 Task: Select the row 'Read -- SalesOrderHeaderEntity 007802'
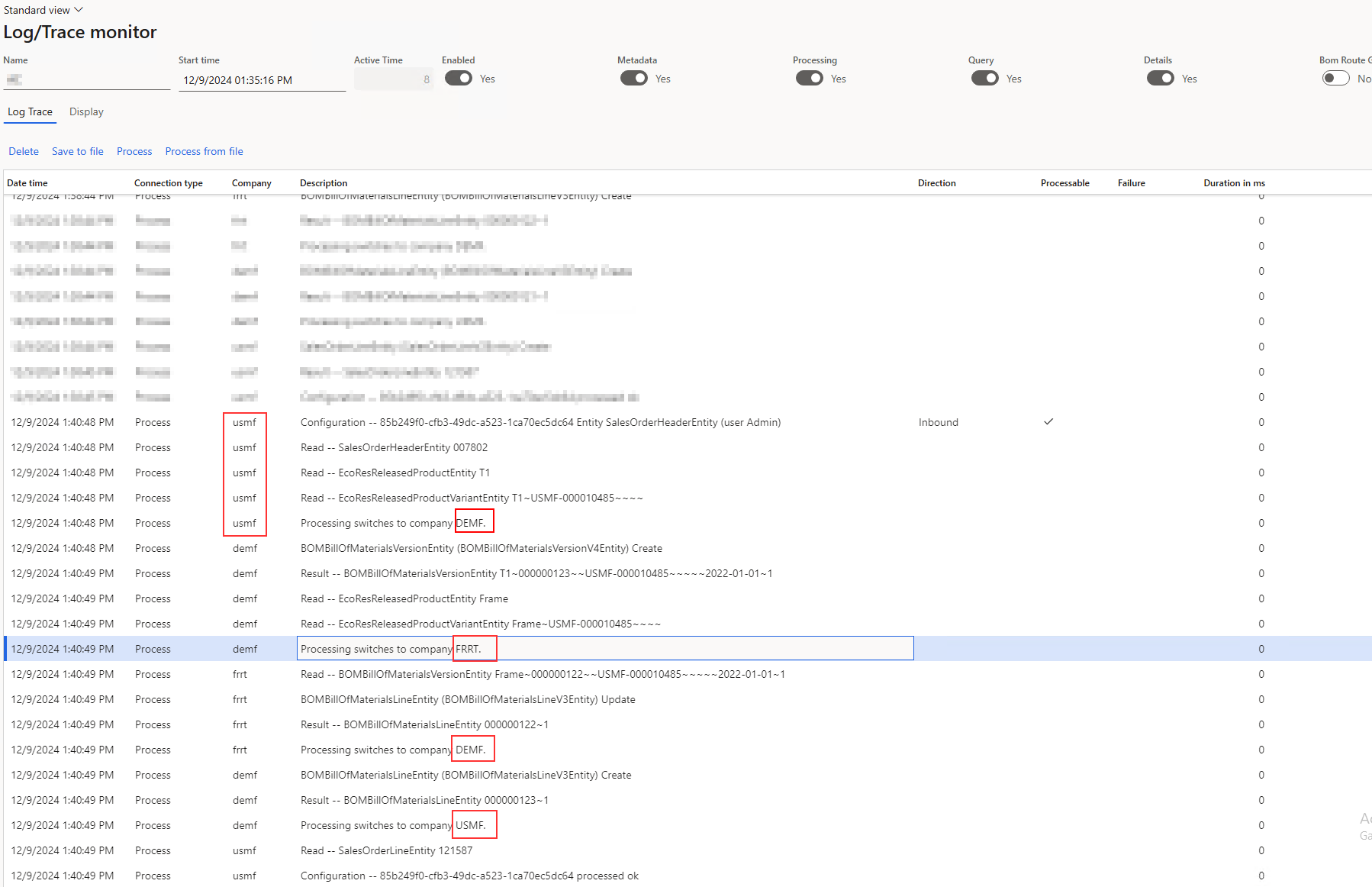point(687,447)
